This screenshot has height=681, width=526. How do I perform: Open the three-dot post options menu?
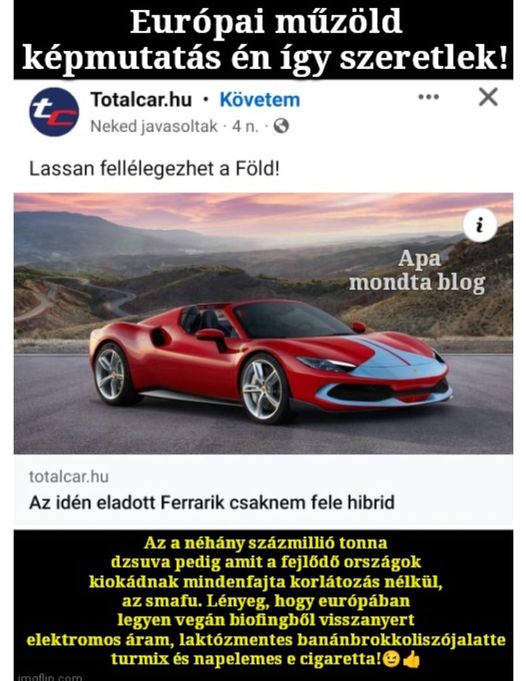tap(428, 96)
